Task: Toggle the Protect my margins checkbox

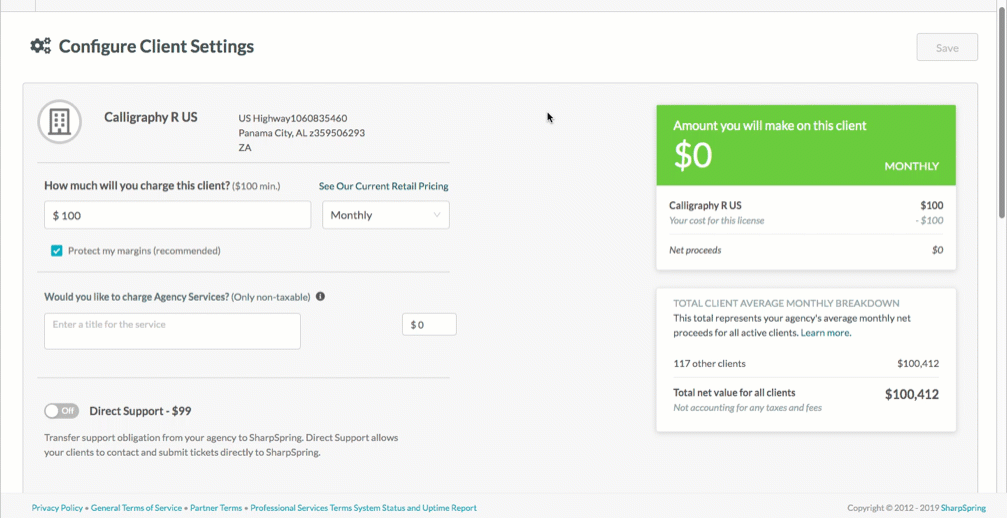Action: (x=57, y=250)
